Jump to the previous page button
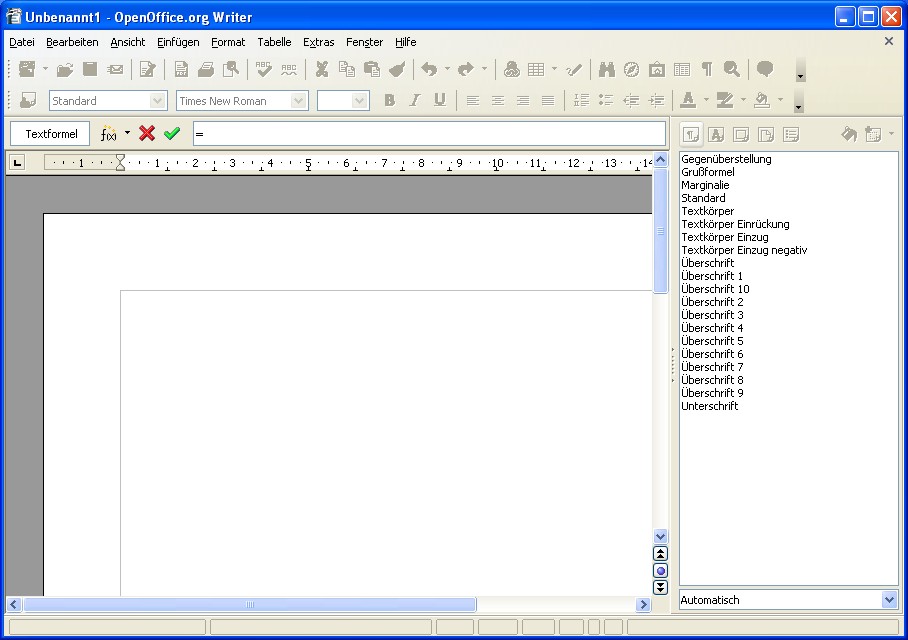Screen dimensions: 908x640 point(660,554)
